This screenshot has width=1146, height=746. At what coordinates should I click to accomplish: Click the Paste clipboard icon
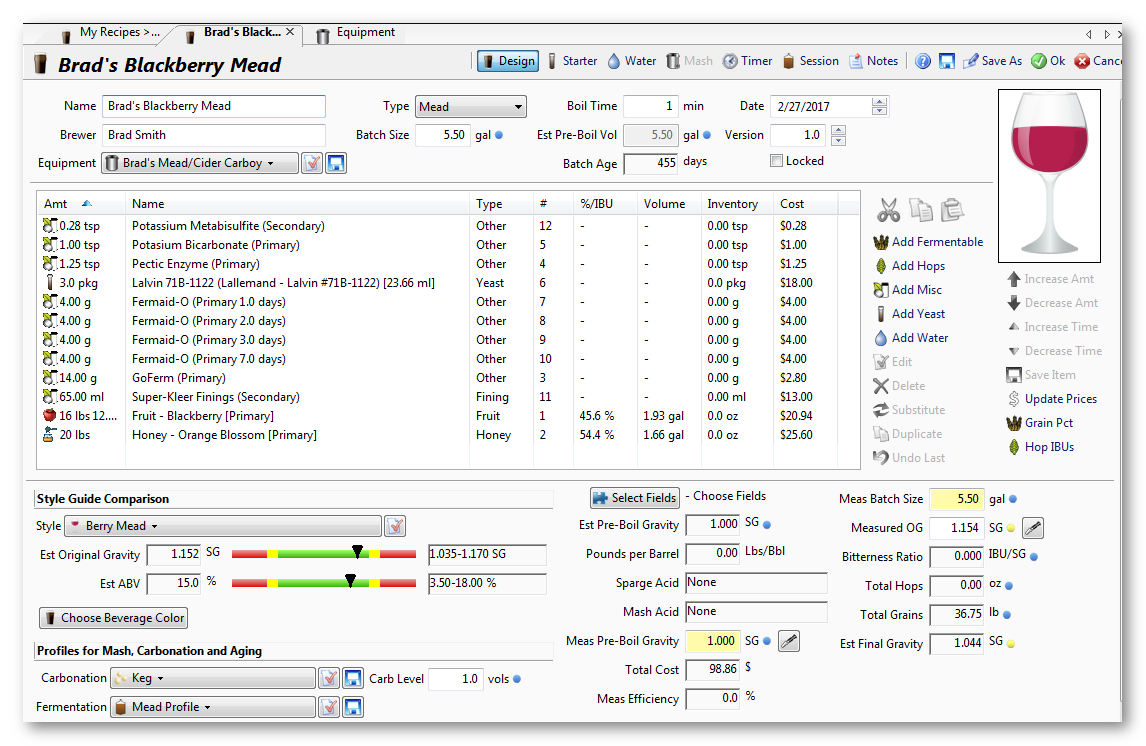(952, 210)
